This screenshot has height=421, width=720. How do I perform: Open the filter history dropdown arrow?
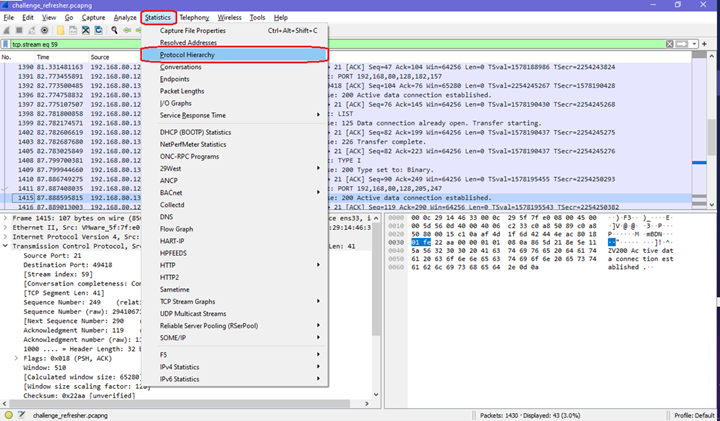tap(694, 44)
